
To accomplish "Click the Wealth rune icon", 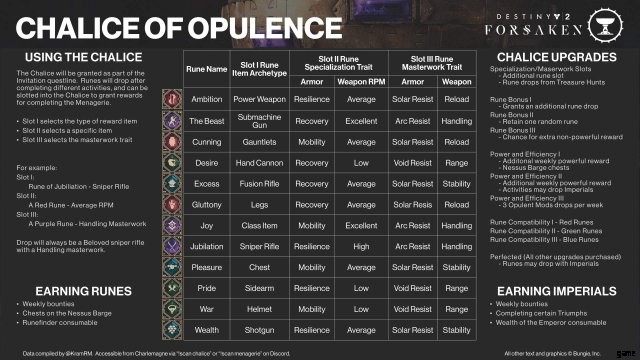I will click(172, 330).
